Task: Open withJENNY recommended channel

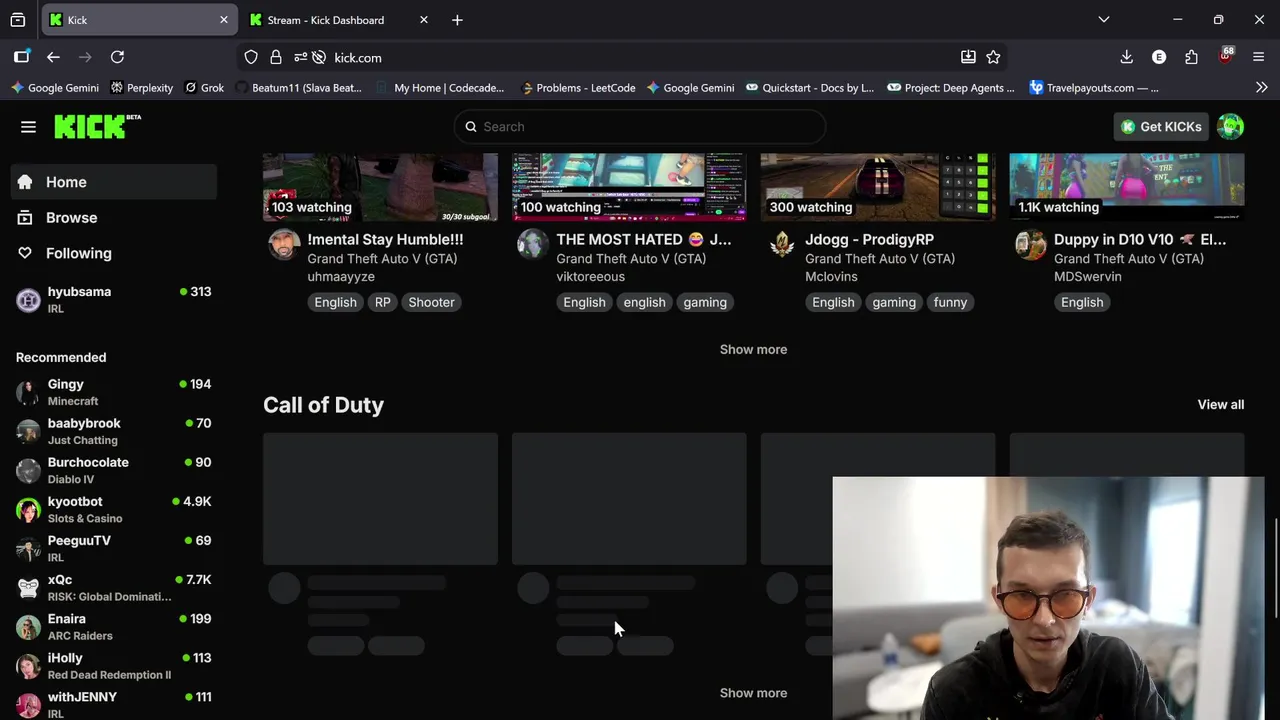Action: click(114, 704)
